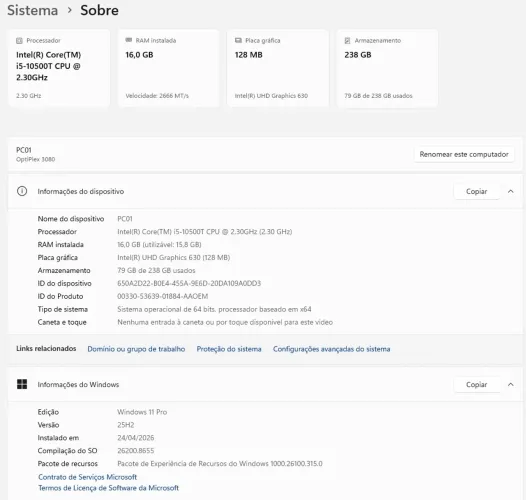Click the RAM instalada memory icon
The width and height of the screenshot is (526, 500).
[128, 40]
